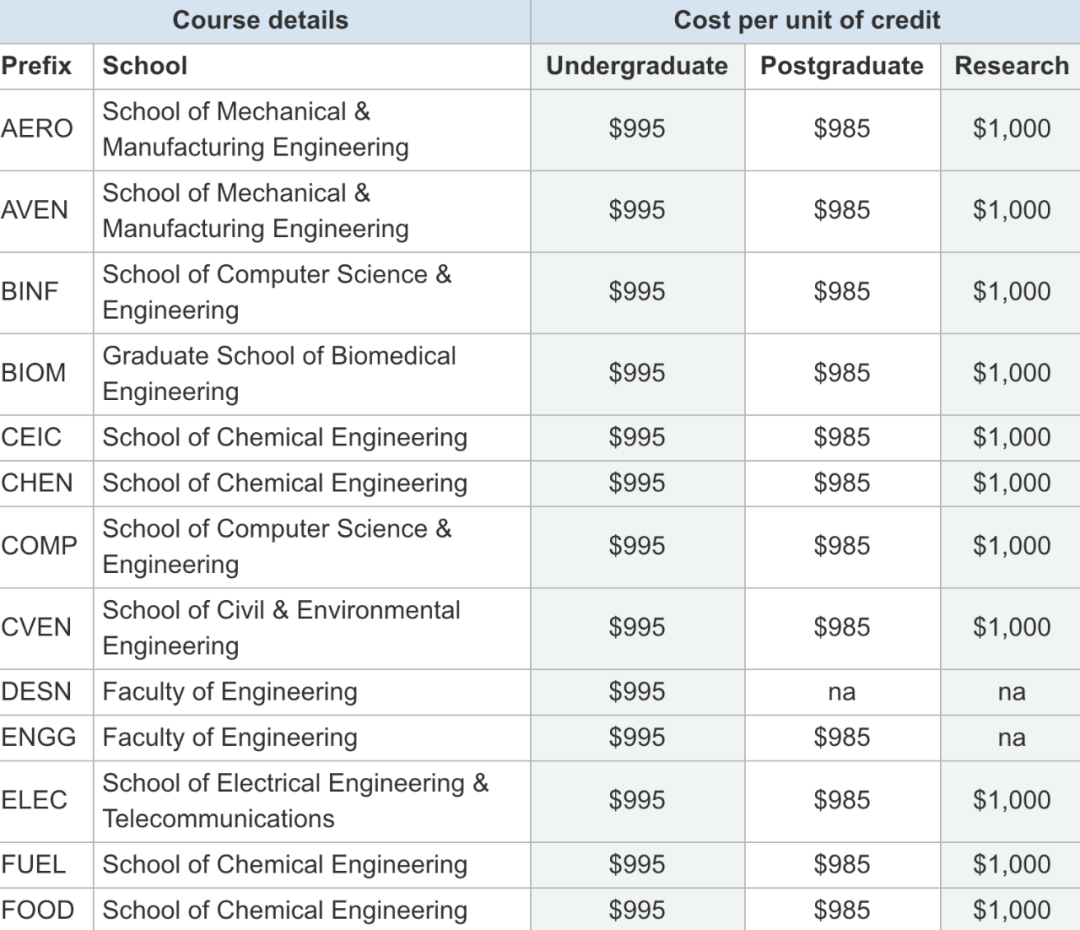Viewport: 1080px width, 930px height.
Task: Click the postgraduate 'na' cell for DESN
Action: tap(842, 692)
